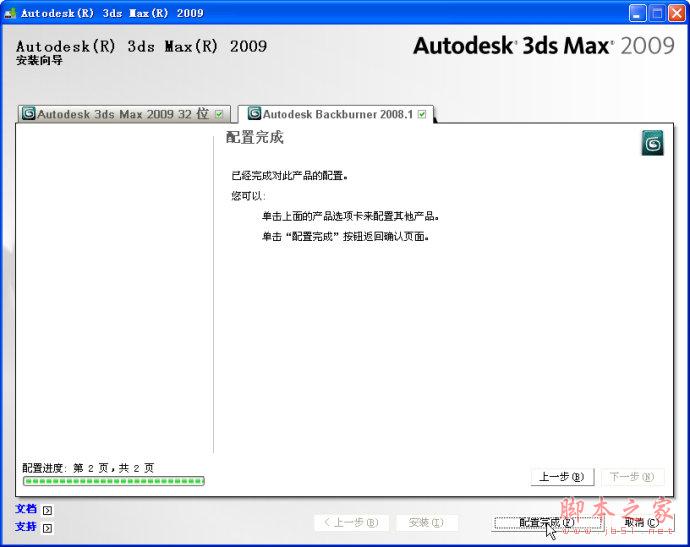Click the text 已经完成对此产品的配置
The height and width of the screenshot is (547, 690).
pos(290,176)
